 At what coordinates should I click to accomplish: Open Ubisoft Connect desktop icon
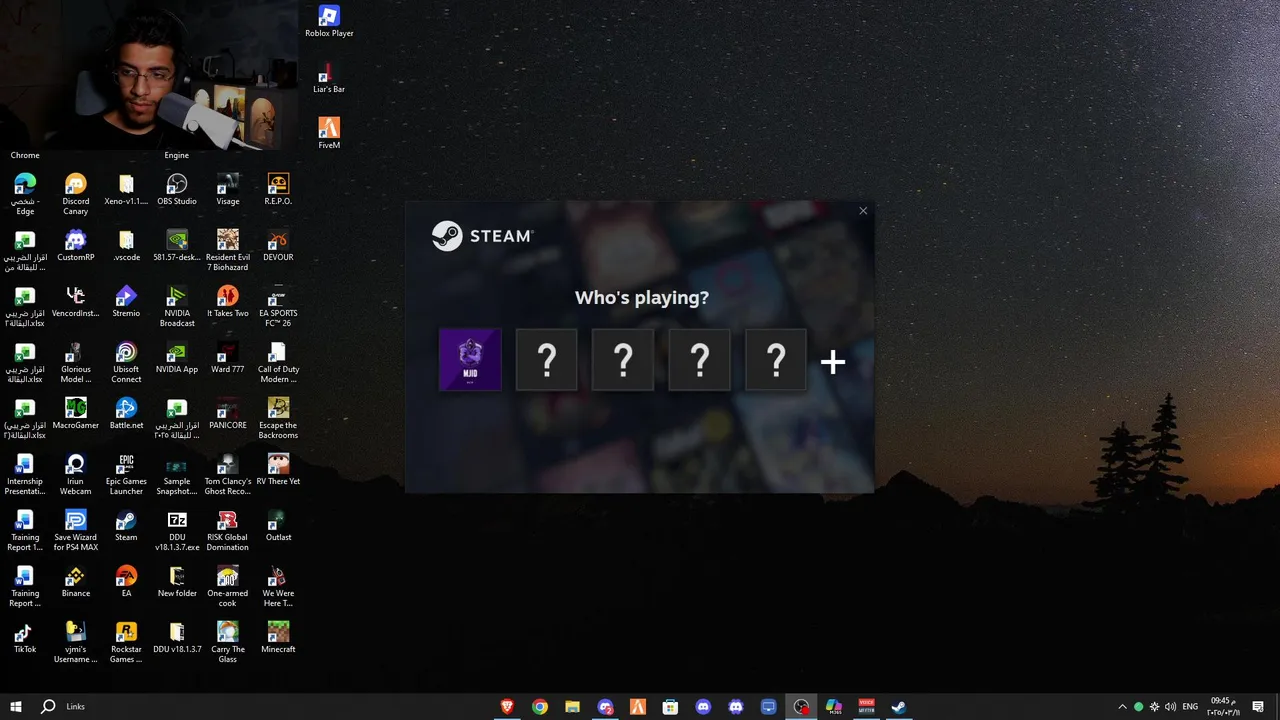coord(126,362)
